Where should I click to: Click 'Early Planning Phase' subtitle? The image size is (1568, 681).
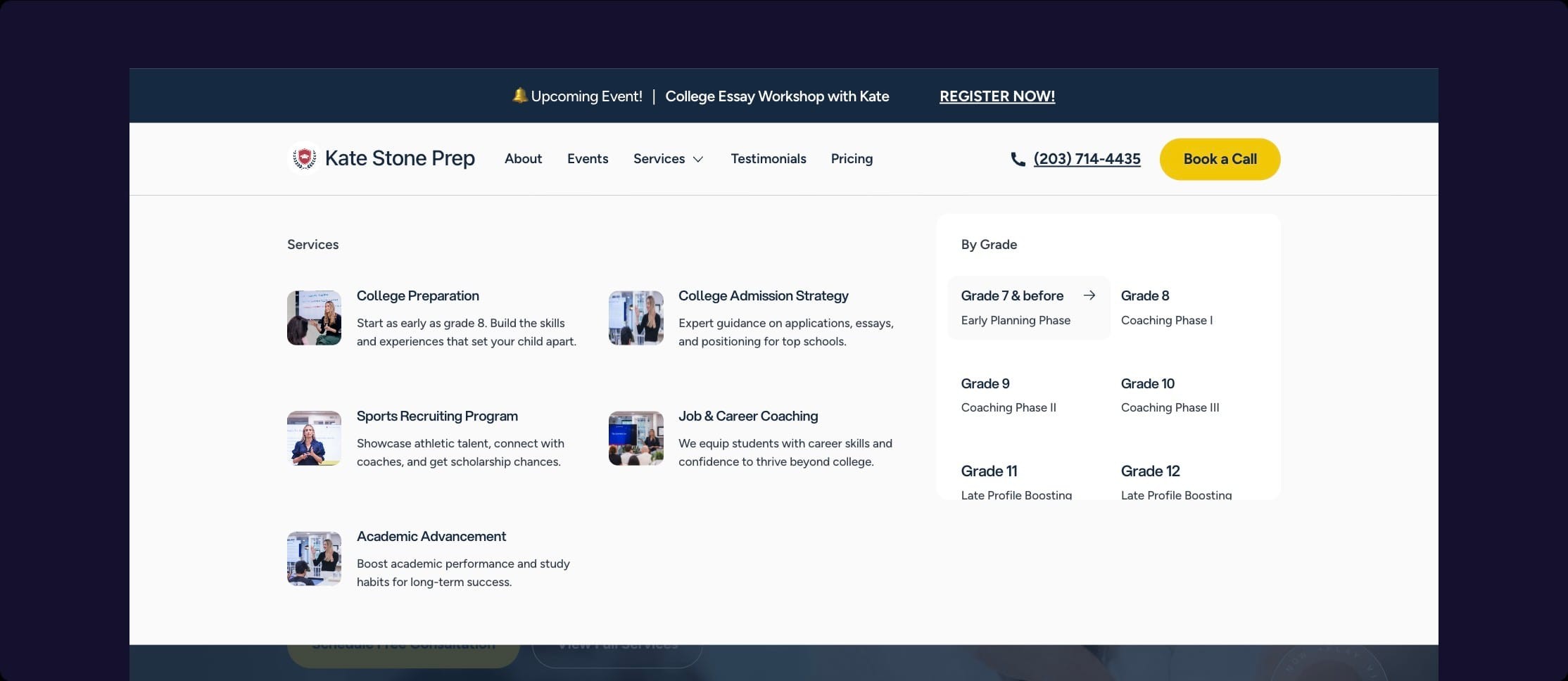point(1016,321)
